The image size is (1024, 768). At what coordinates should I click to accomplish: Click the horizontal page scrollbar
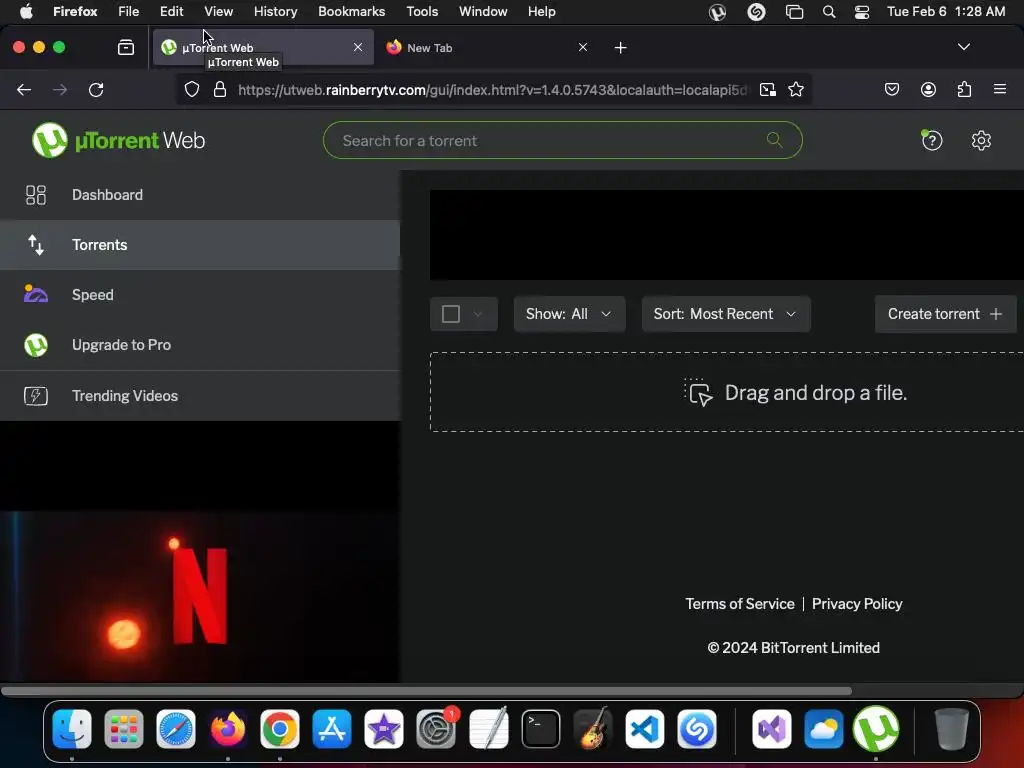[x=426, y=691]
